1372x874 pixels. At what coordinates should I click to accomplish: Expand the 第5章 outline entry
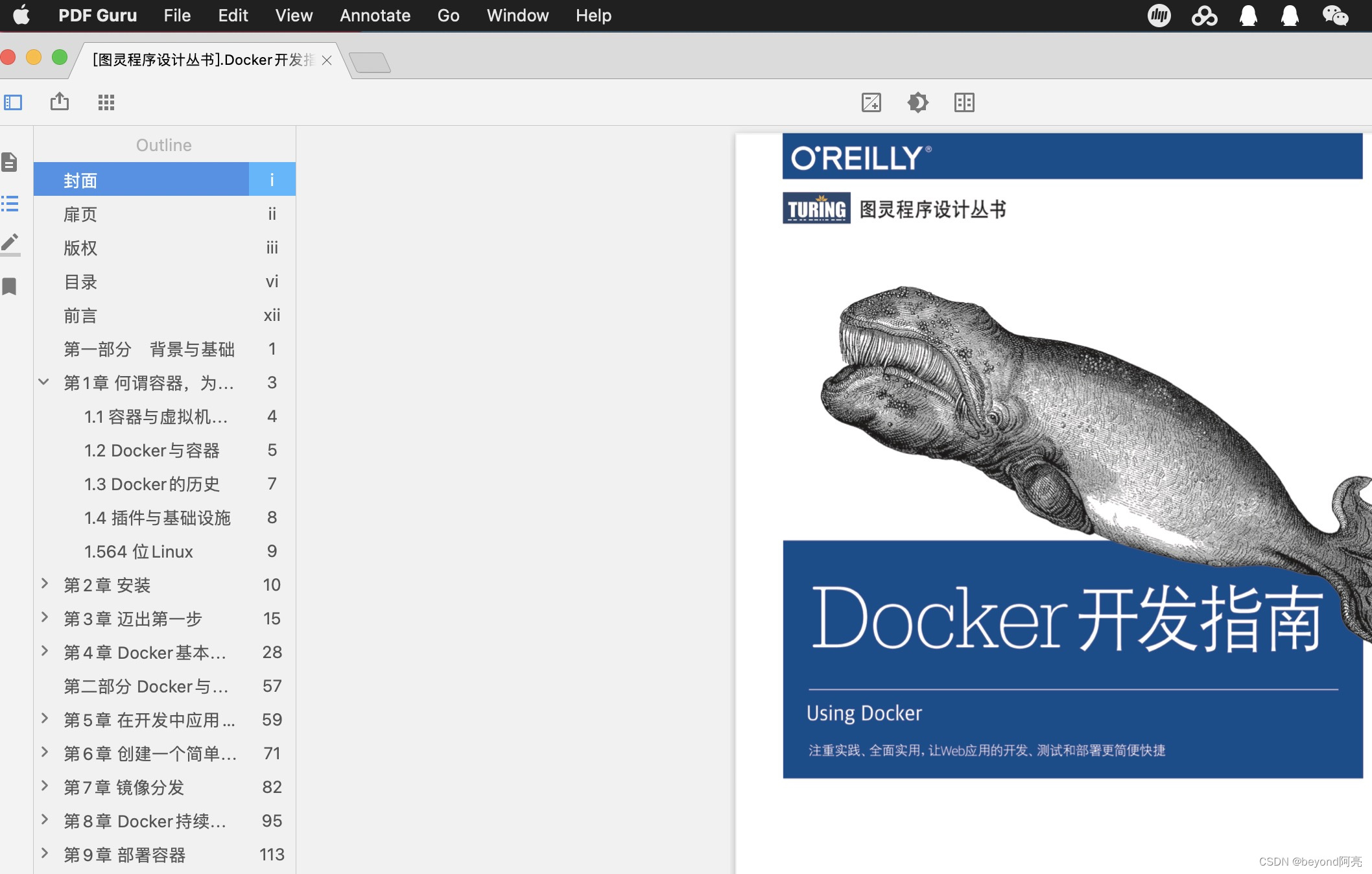click(44, 718)
